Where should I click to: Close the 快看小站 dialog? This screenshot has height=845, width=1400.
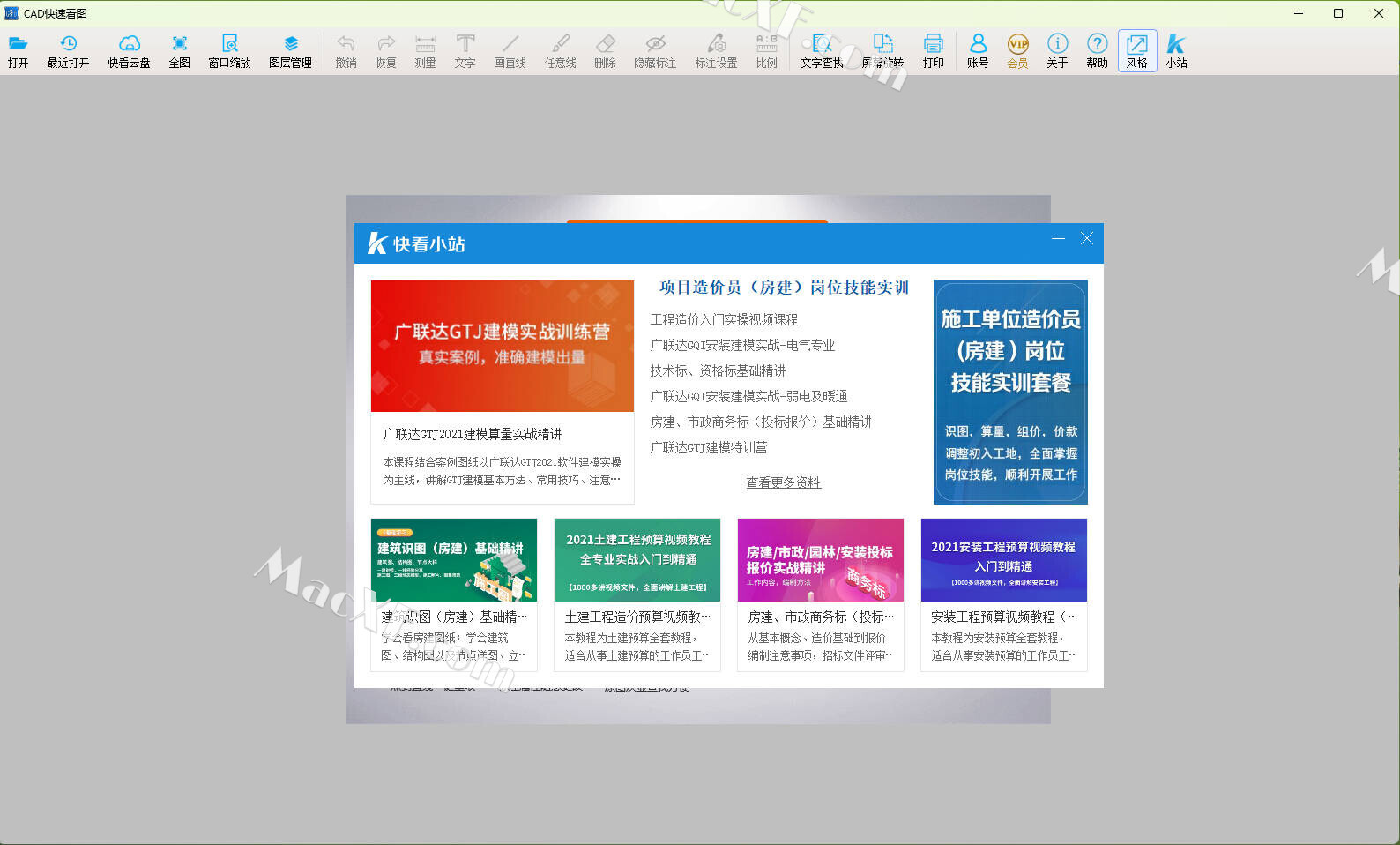tap(1087, 238)
